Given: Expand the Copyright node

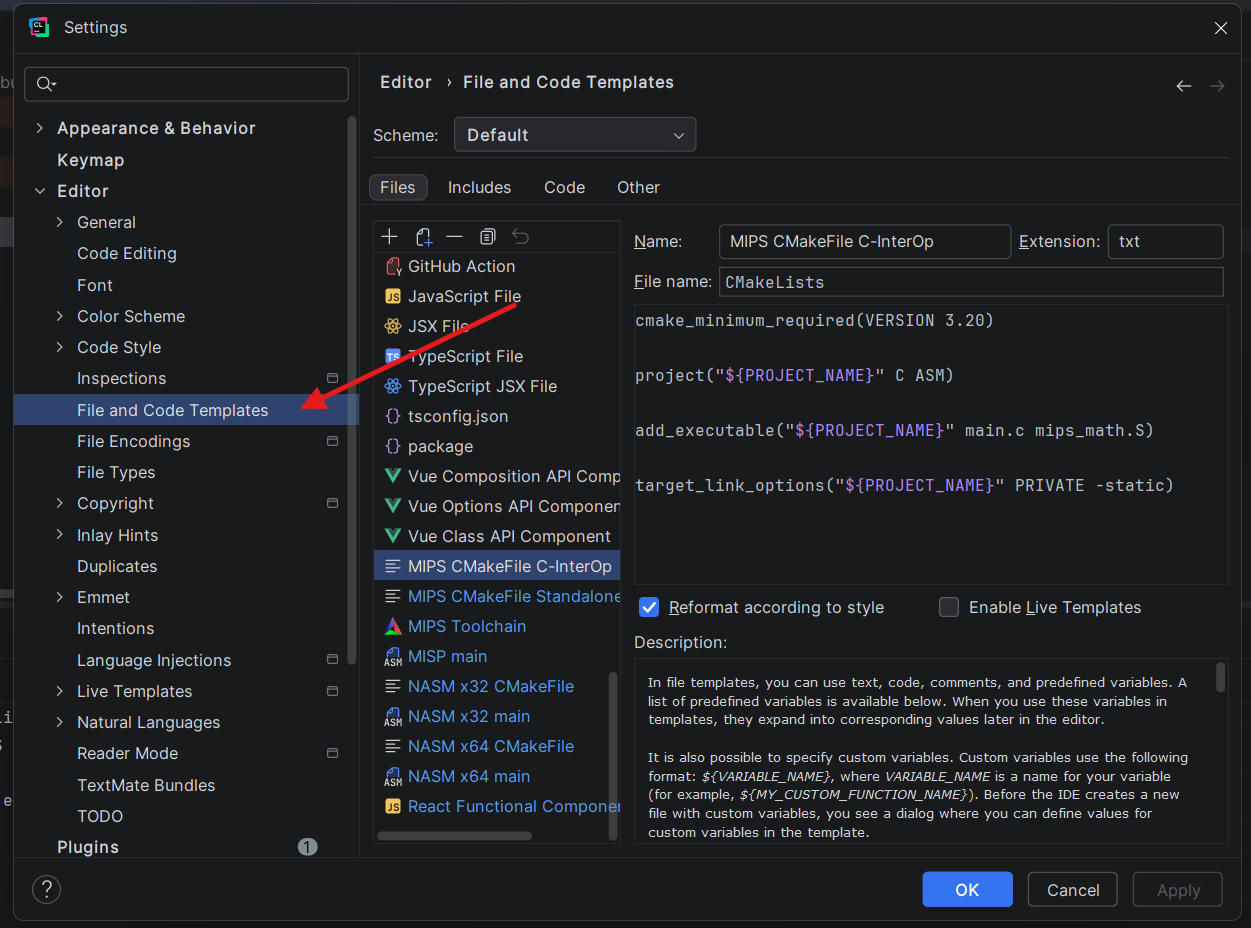Looking at the screenshot, I should pos(60,503).
